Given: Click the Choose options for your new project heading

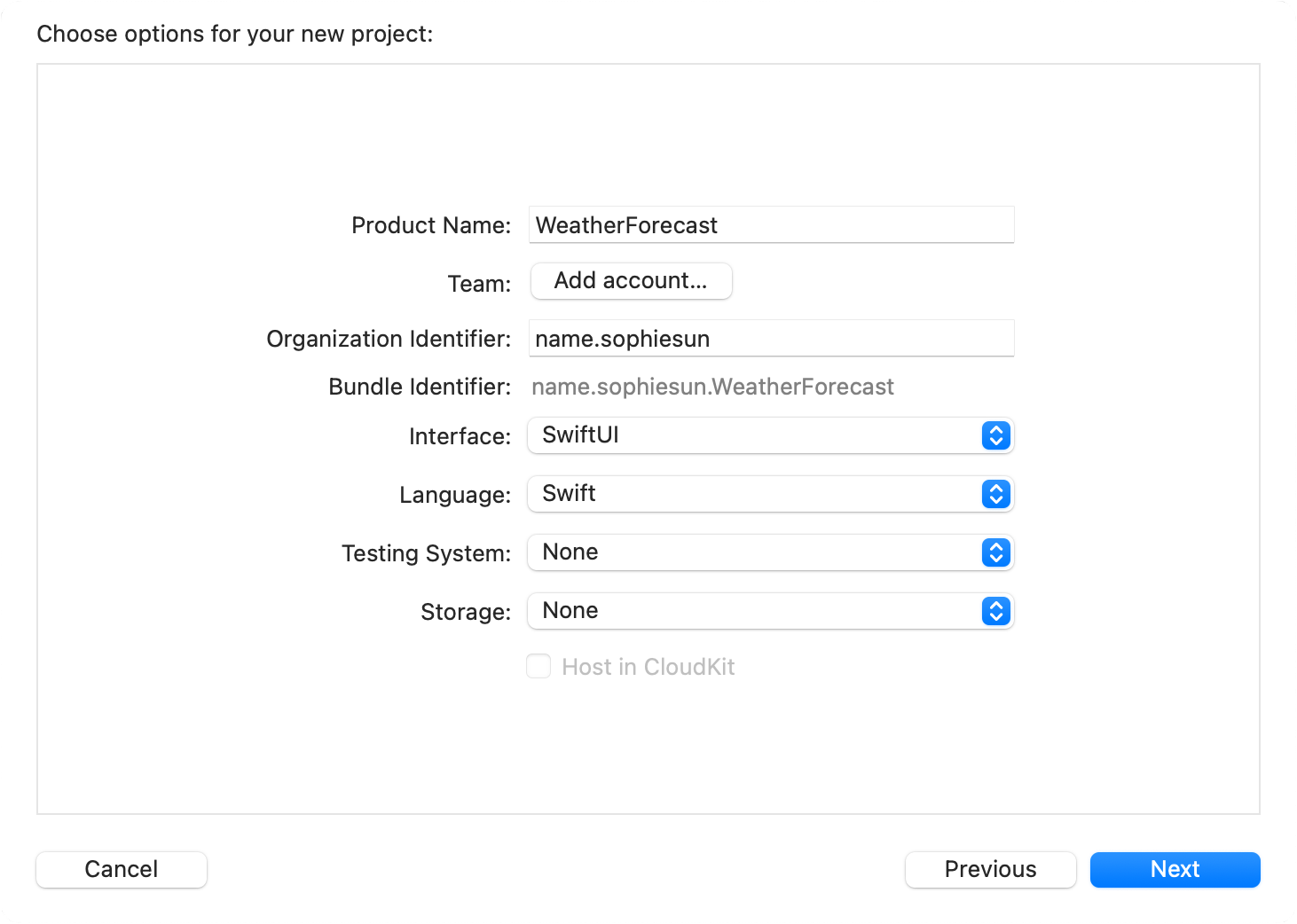Looking at the screenshot, I should pyautogui.click(x=235, y=34).
